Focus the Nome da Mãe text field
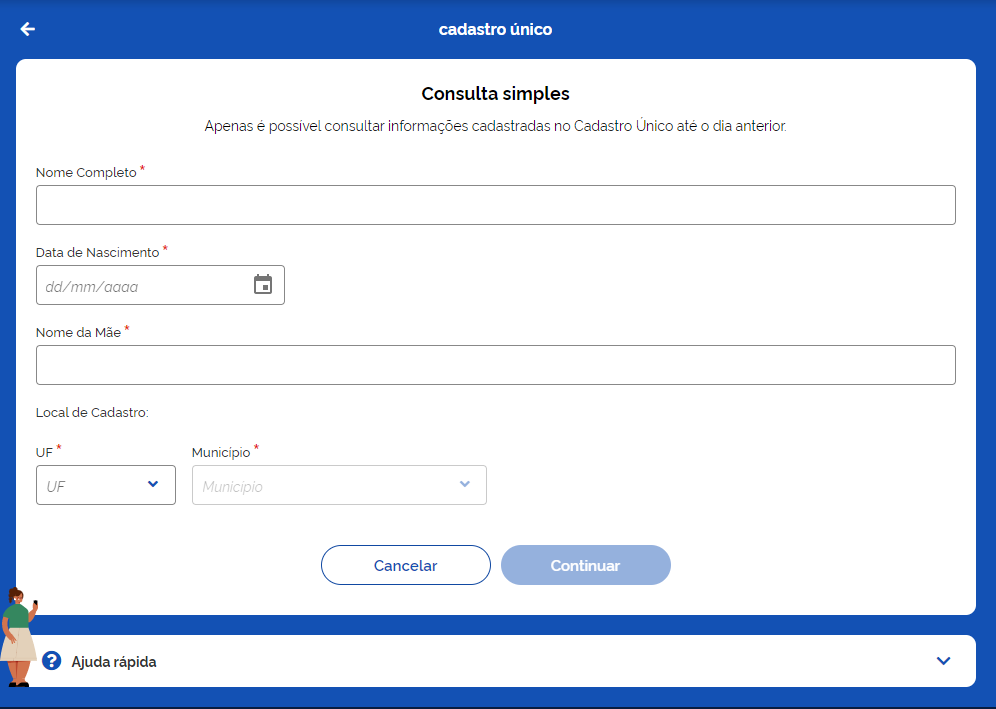 coord(495,365)
